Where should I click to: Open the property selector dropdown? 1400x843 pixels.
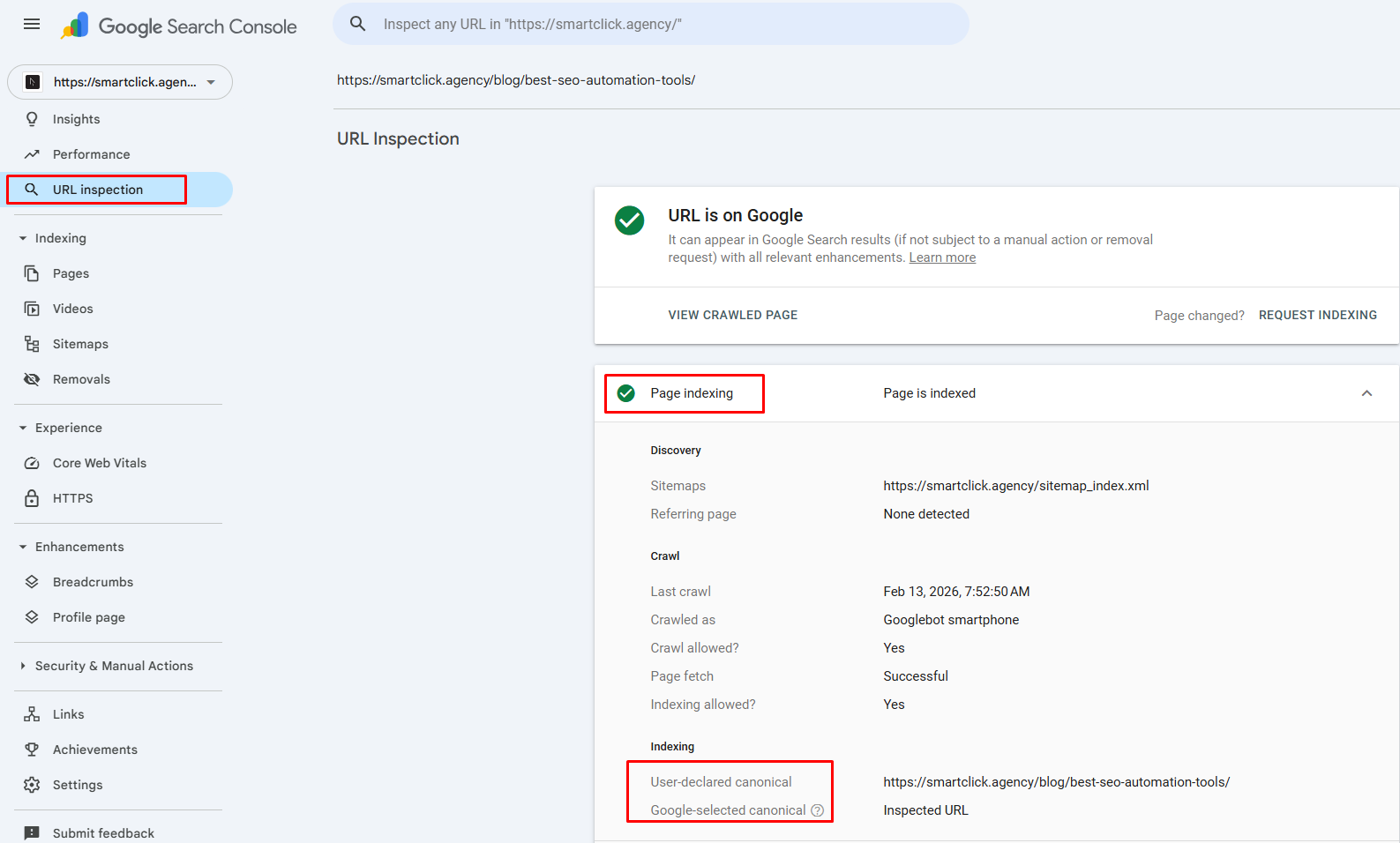coord(120,82)
